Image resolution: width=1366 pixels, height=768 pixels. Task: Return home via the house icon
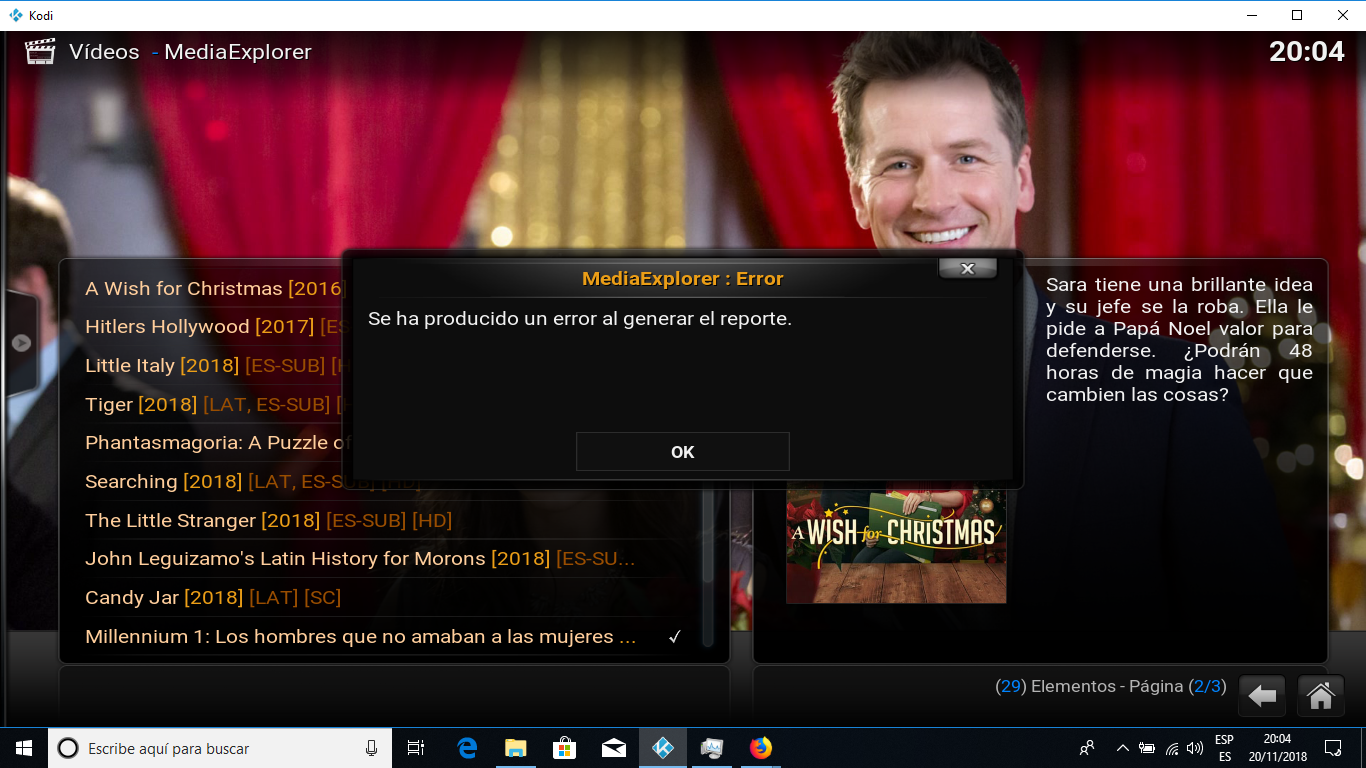tap(1320, 695)
